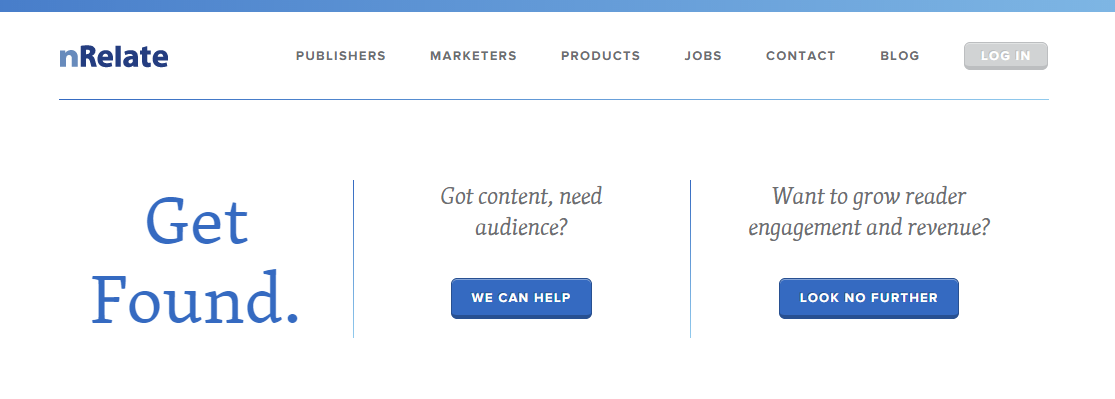Click the "Want to grow reader" text line
This screenshot has height=399, width=1115.
click(869, 196)
